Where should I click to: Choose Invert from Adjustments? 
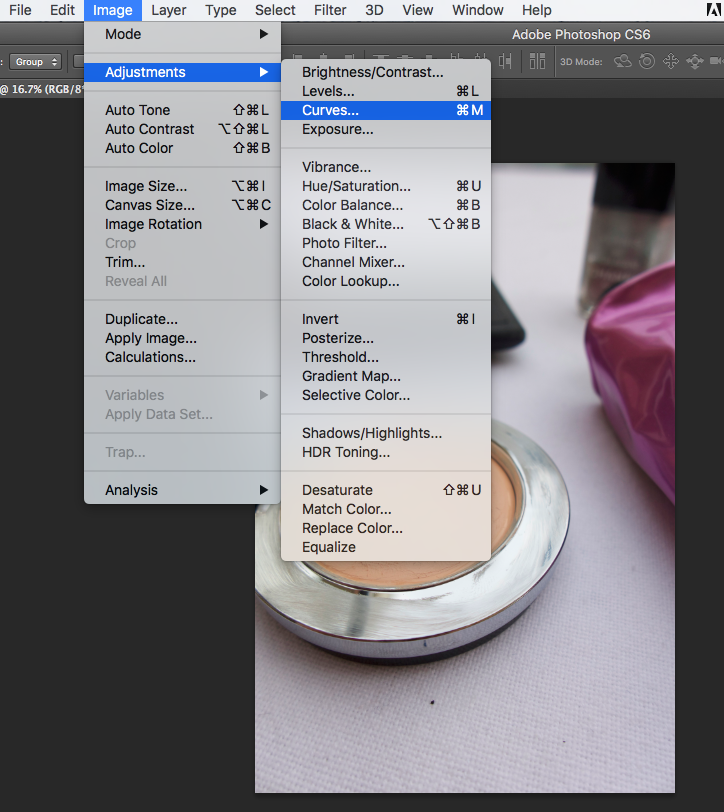pos(386,319)
